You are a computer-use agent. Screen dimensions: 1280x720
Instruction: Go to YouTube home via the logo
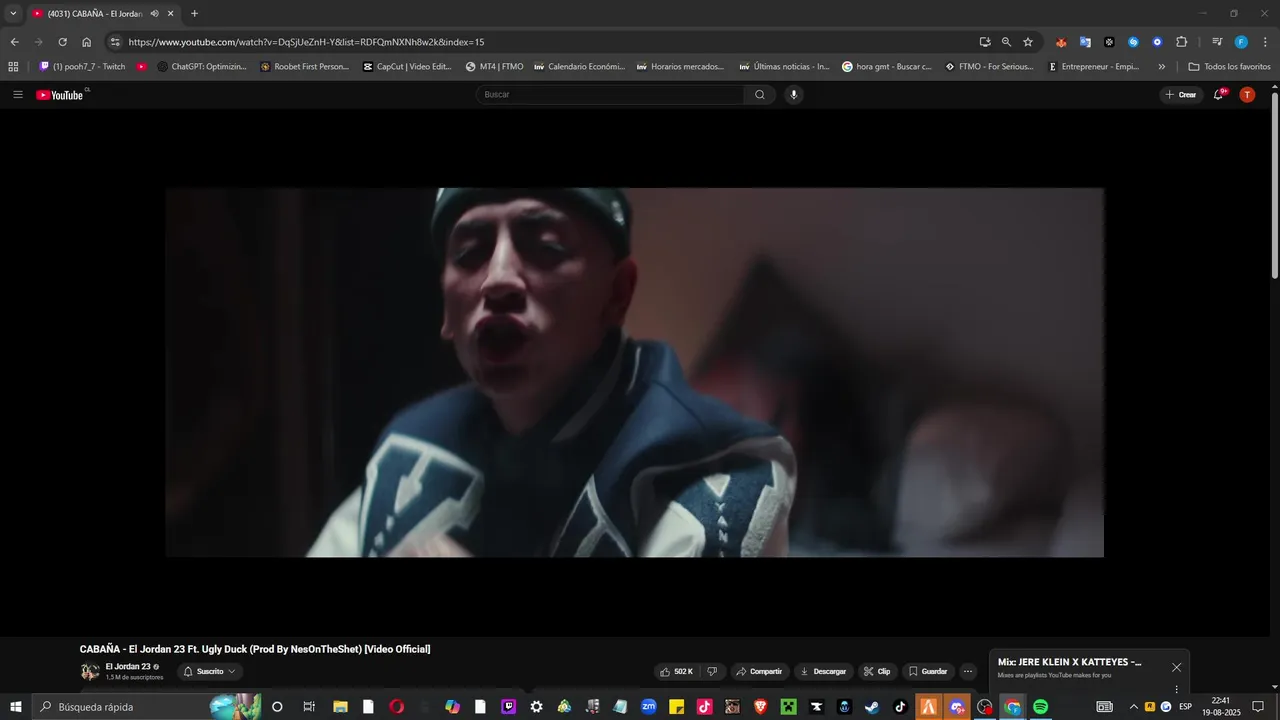point(60,95)
